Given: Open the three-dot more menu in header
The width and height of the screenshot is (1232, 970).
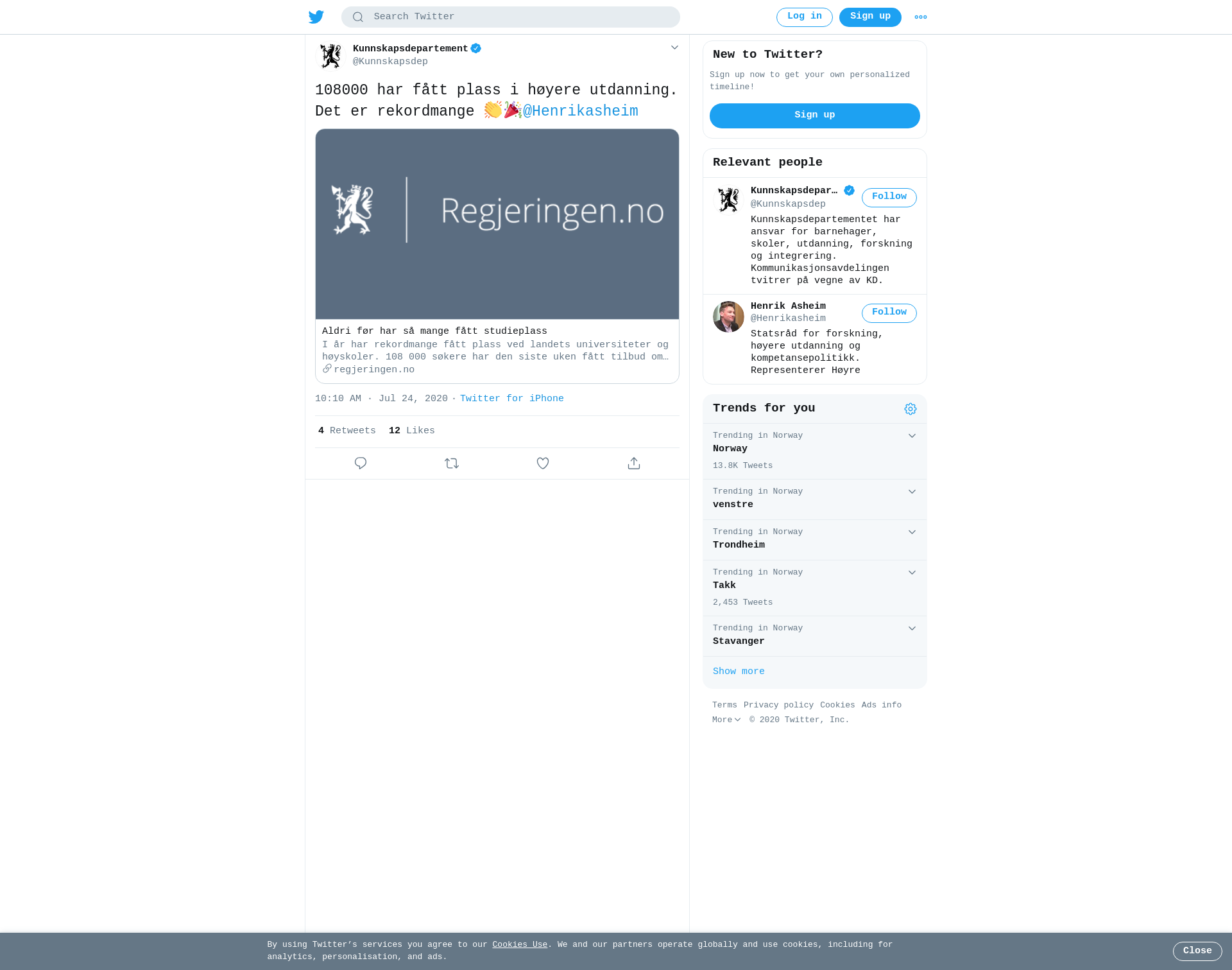Looking at the screenshot, I should [x=921, y=17].
